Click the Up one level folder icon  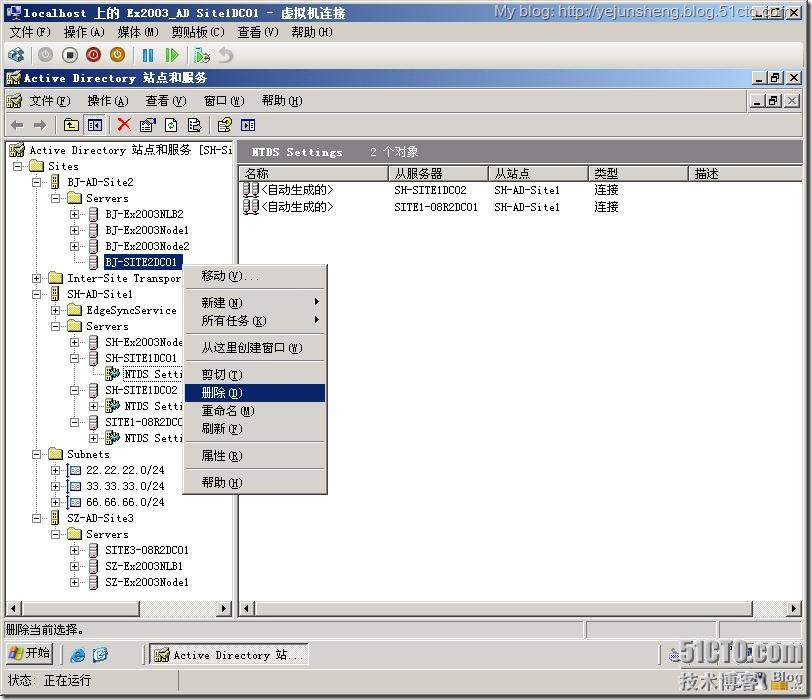pos(71,125)
